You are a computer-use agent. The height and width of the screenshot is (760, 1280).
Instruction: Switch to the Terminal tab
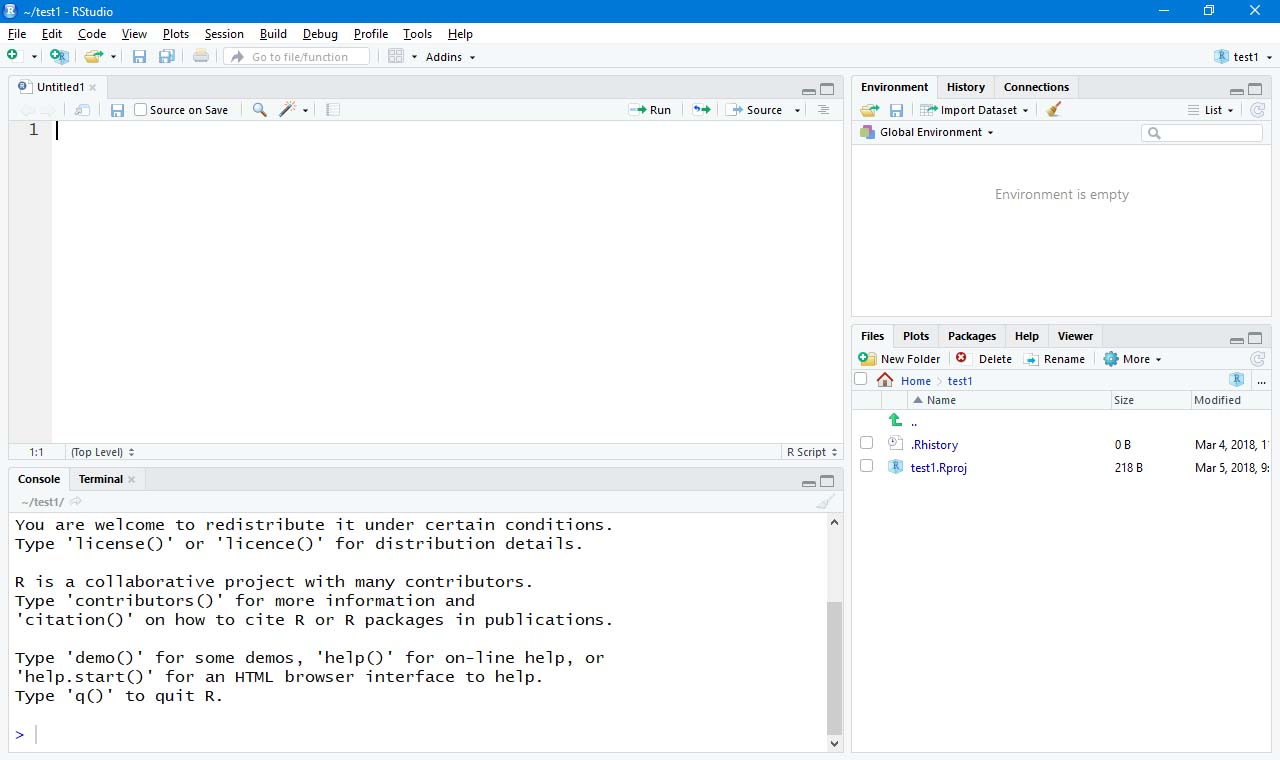click(x=100, y=479)
